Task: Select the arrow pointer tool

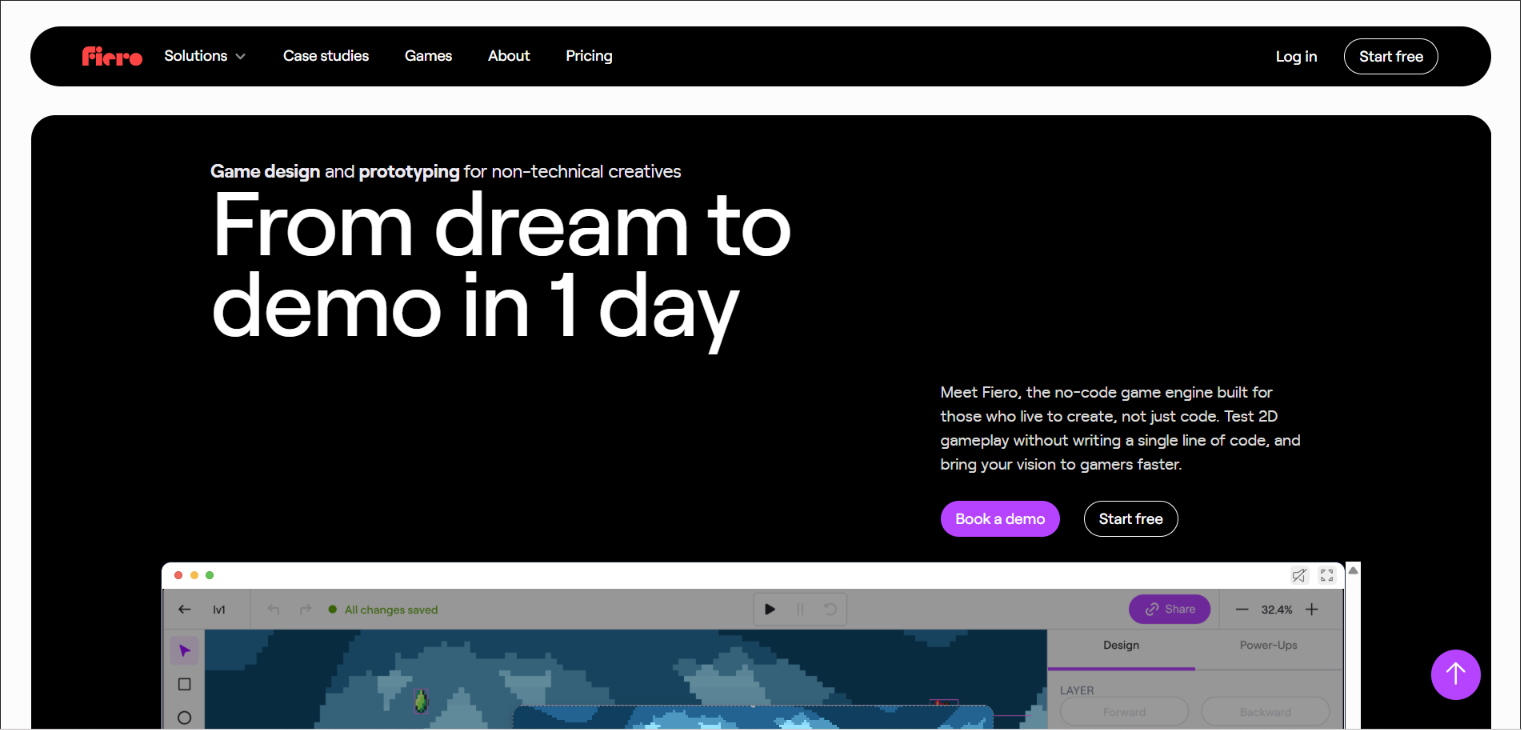Action: click(x=184, y=651)
